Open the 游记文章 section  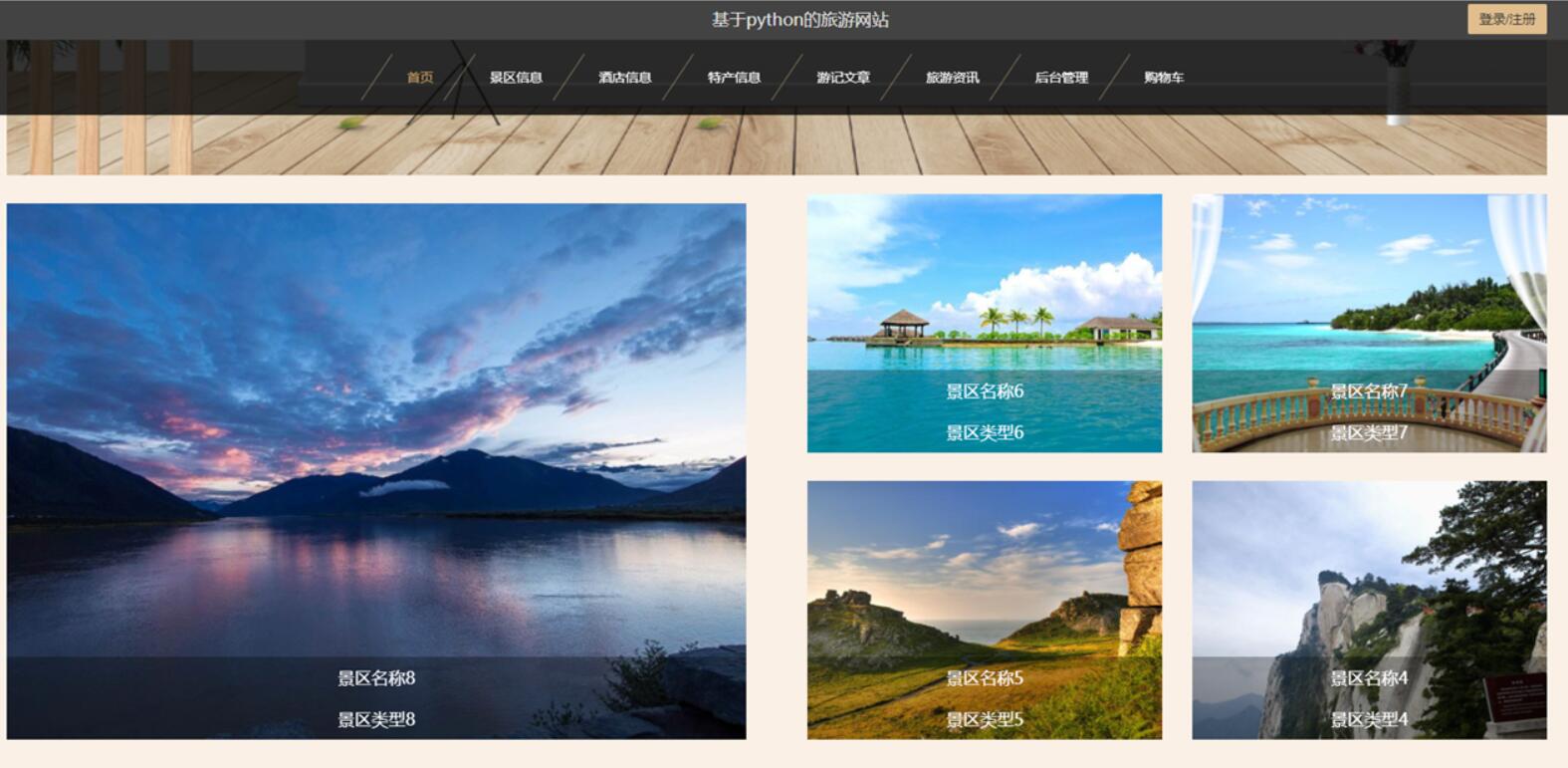(843, 78)
